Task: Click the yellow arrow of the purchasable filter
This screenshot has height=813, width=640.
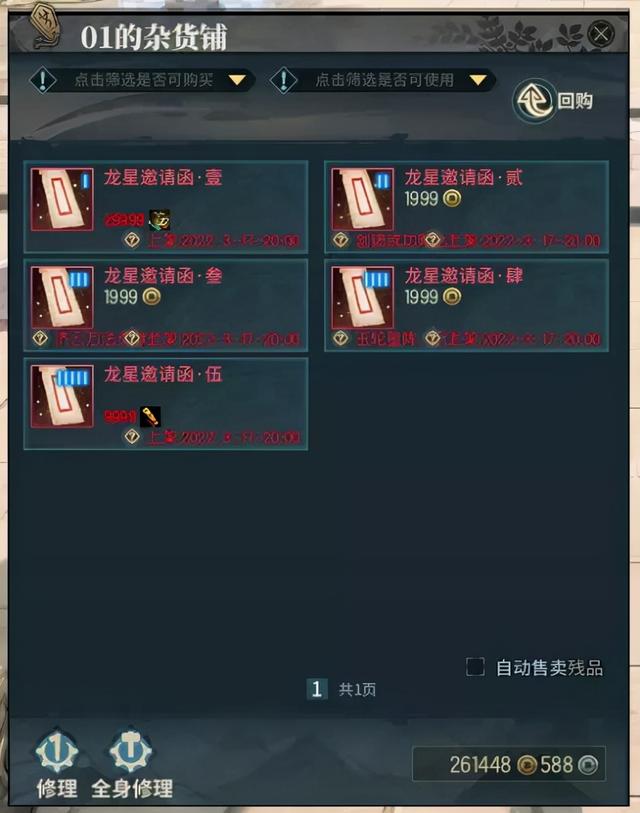Action: click(x=237, y=80)
